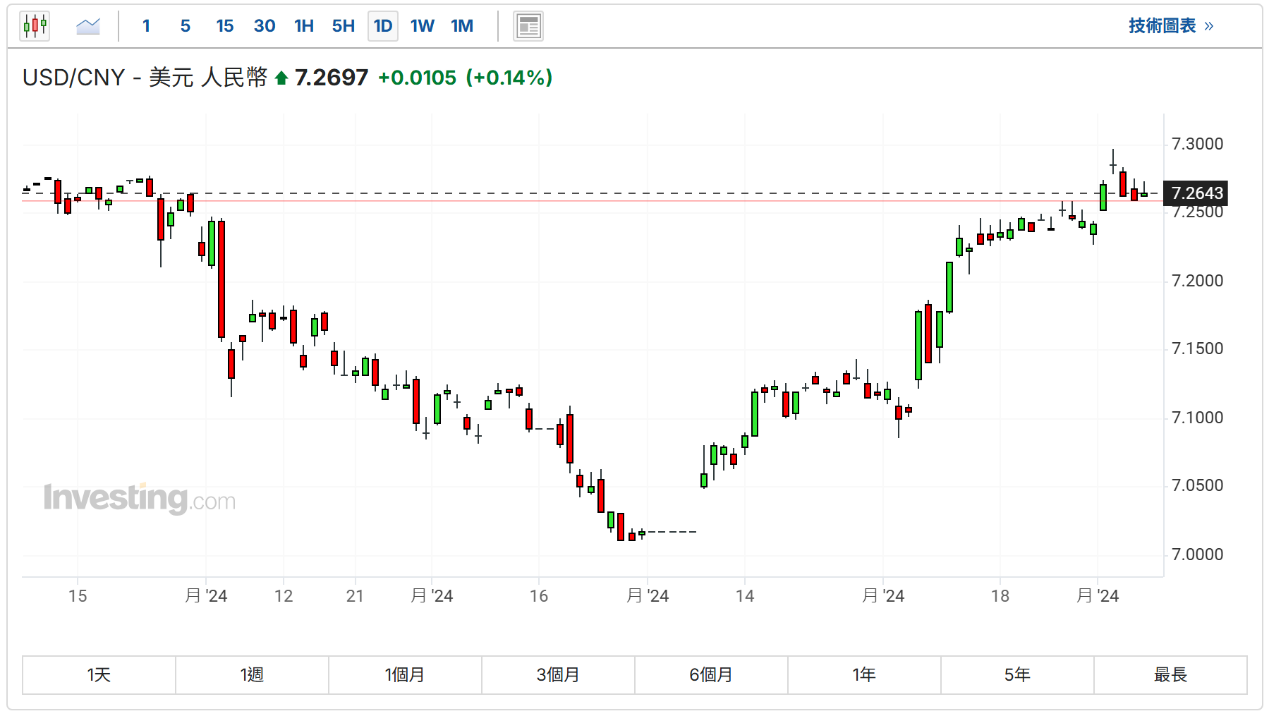The image size is (1269, 716).
Task: Select the 3個月 range button
Action: pyautogui.click(x=558, y=675)
